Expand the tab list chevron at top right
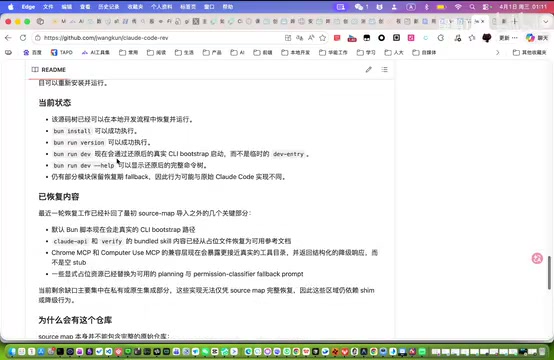The image size is (554, 360). 546,22
